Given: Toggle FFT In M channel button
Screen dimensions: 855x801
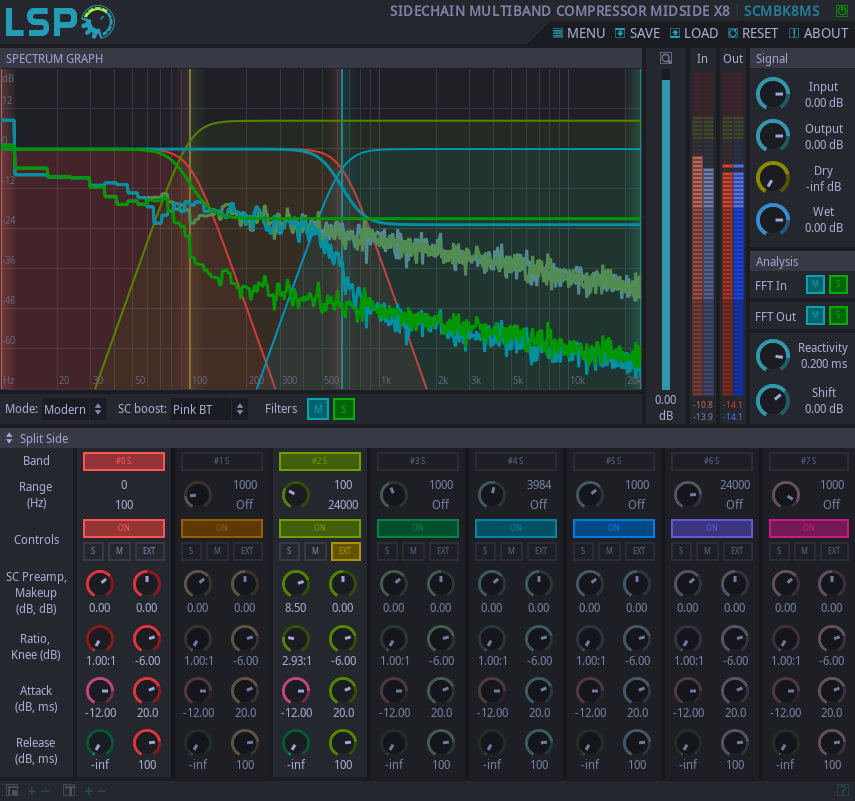Looking at the screenshot, I should click(815, 284).
